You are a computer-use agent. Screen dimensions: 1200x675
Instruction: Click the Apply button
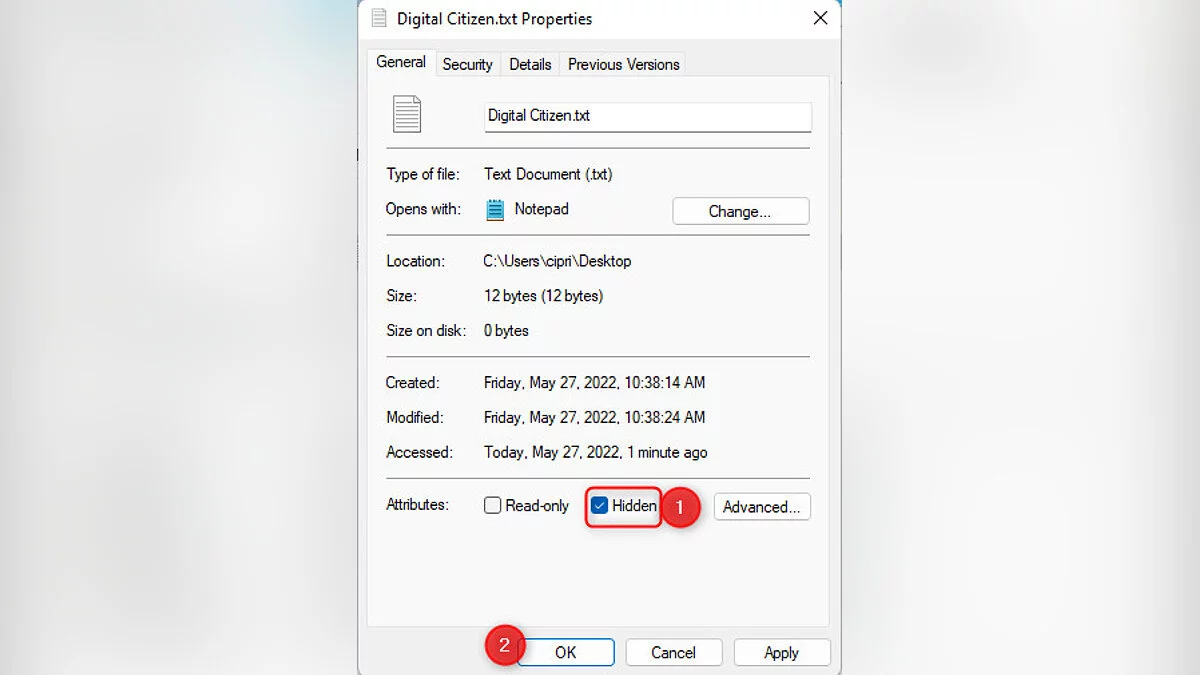(781, 652)
